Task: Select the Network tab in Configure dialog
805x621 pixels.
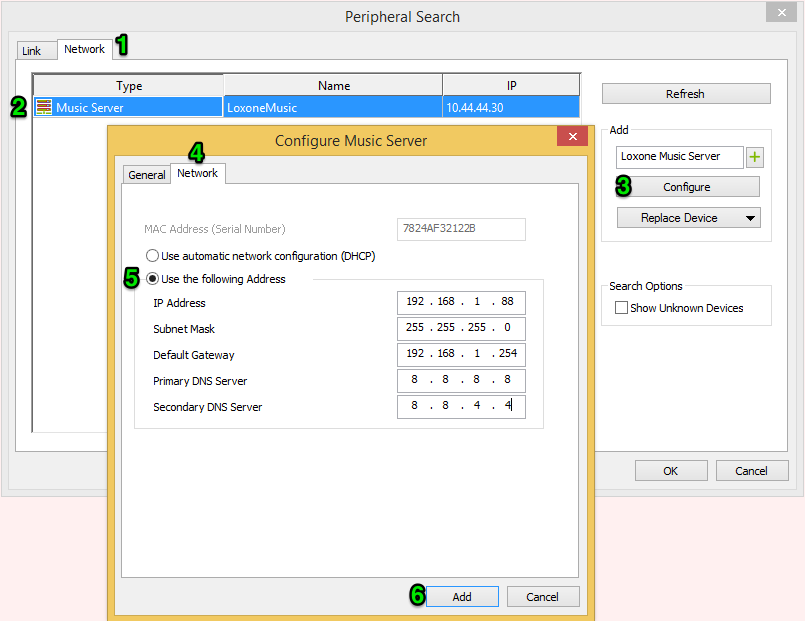Action: click(x=197, y=173)
